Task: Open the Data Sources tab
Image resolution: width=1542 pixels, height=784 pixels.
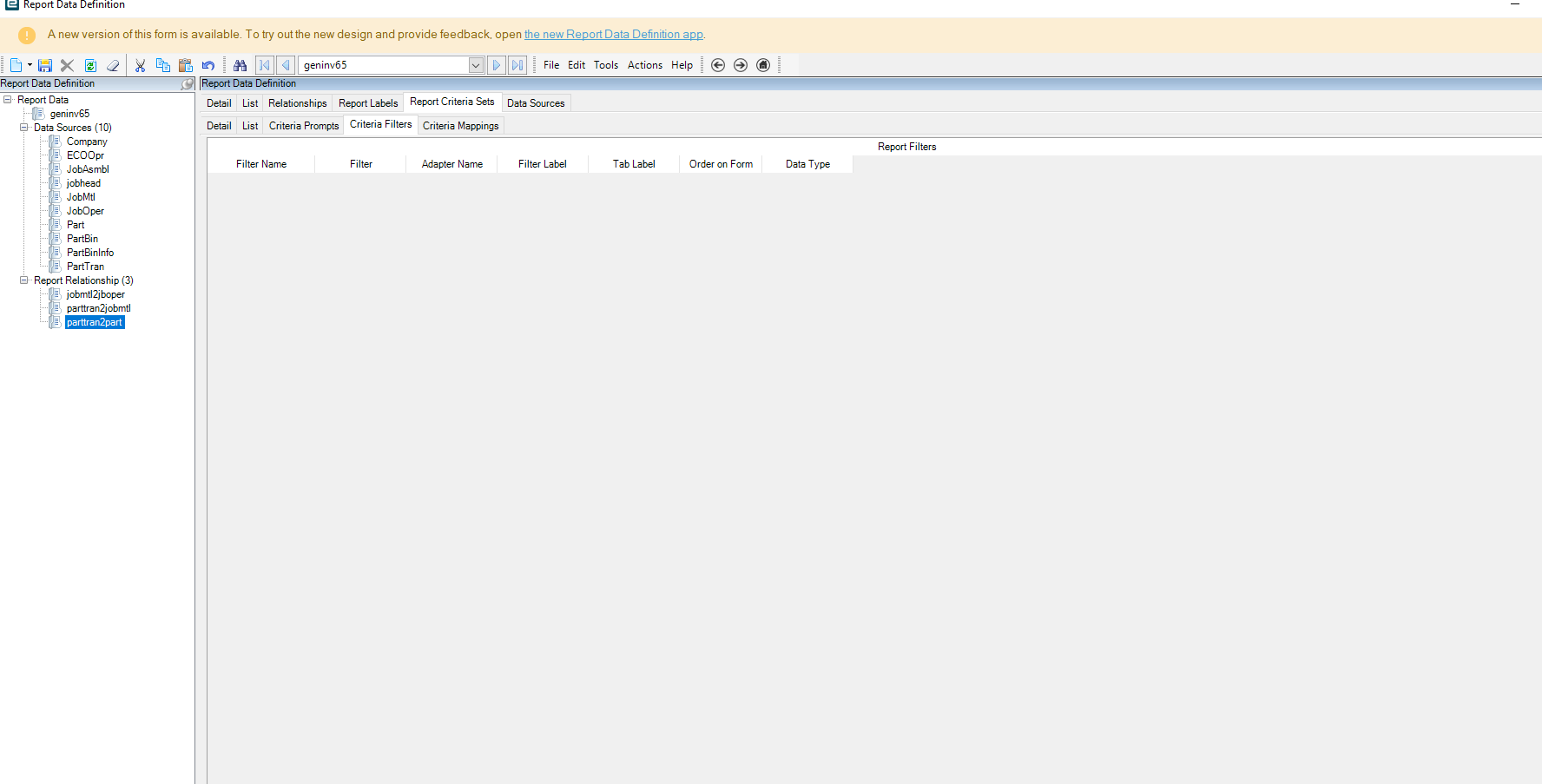Action: click(x=536, y=103)
